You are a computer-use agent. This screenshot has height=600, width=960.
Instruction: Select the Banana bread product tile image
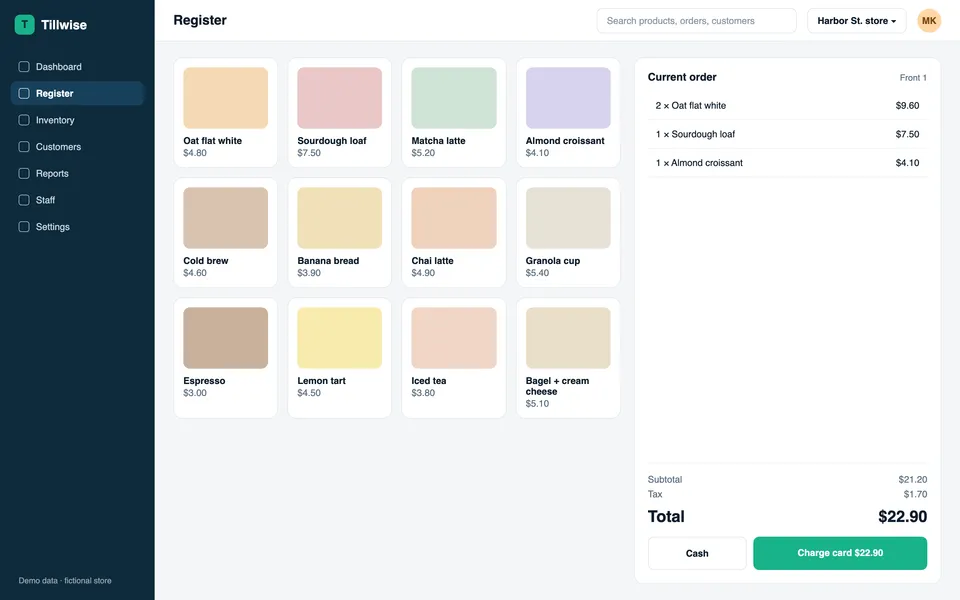(x=340, y=218)
